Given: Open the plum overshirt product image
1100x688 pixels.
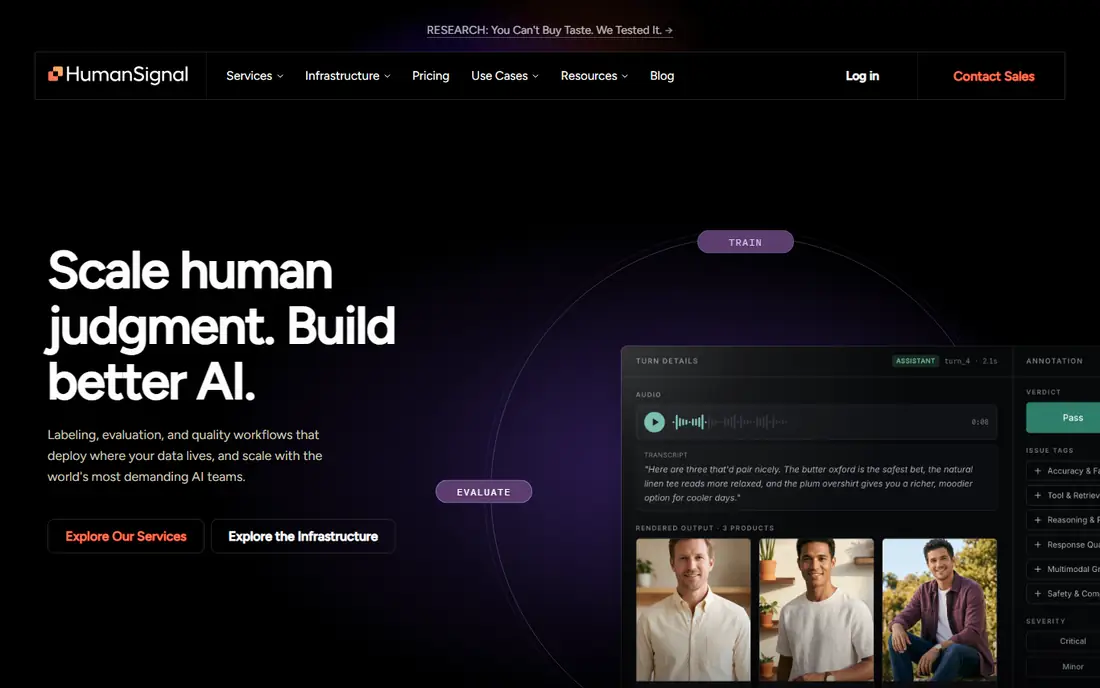Looking at the screenshot, I should tap(939, 609).
